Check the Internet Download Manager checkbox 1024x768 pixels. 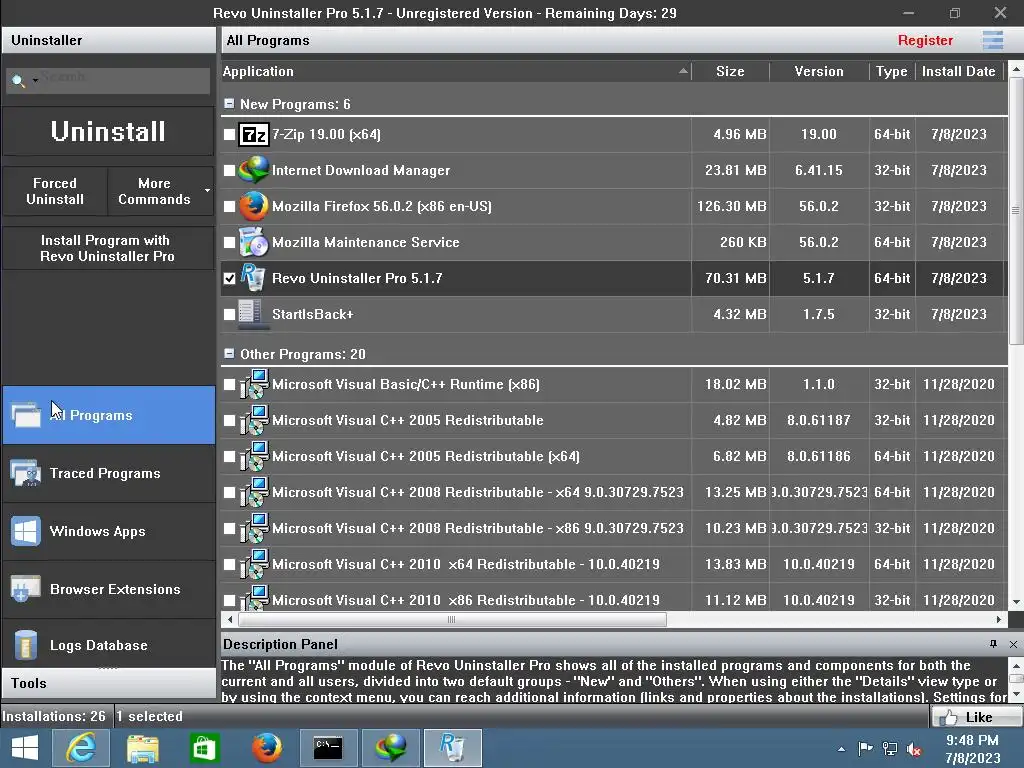pyautogui.click(x=229, y=170)
